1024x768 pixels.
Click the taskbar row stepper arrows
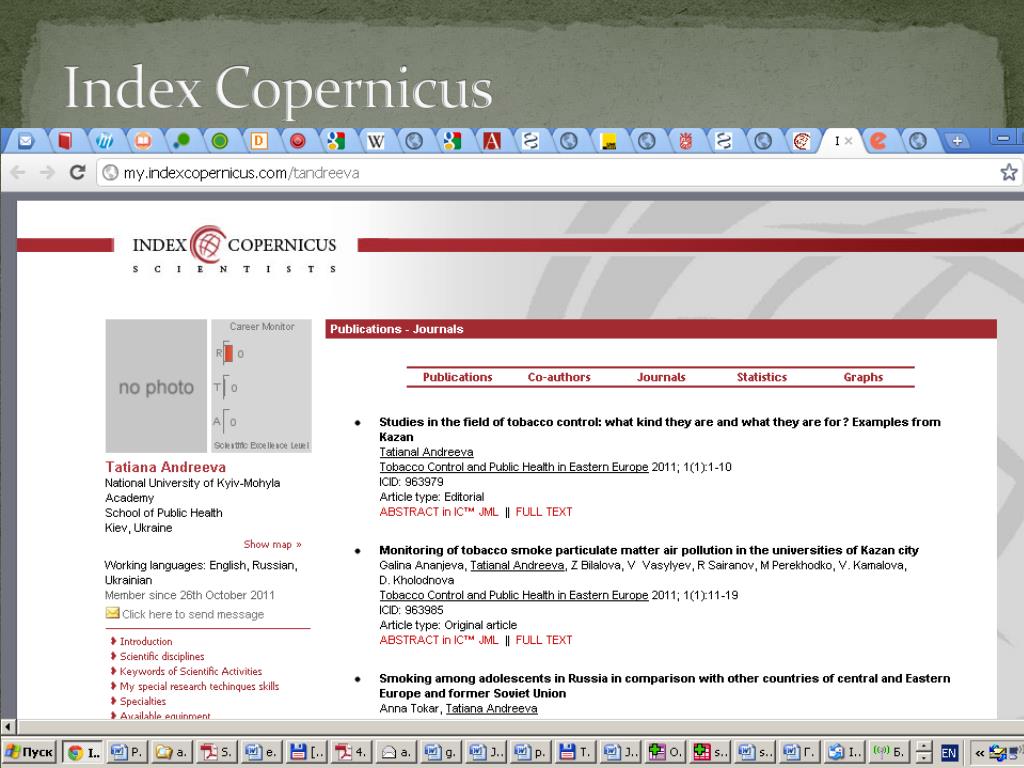tap(923, 752)
